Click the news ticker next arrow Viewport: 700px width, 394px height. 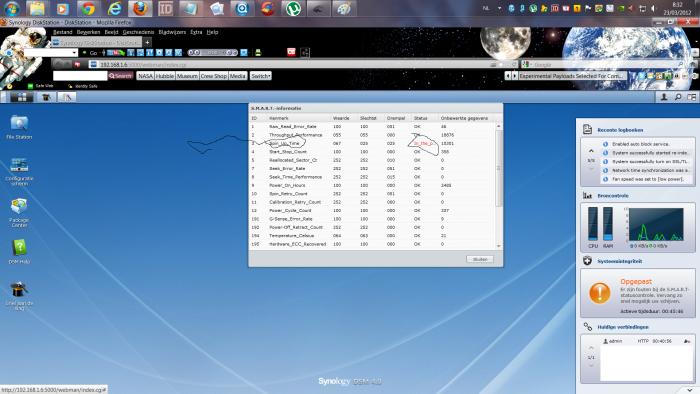pyautogui.click(x=514, y=76)
